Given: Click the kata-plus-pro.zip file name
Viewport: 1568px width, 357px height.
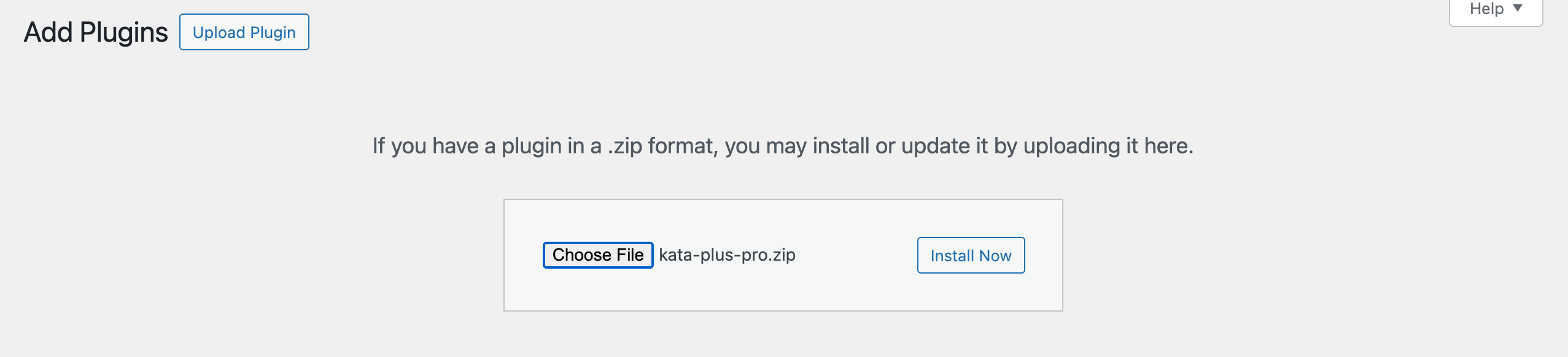Looking at the screenshot, I should tap(727, 255).
